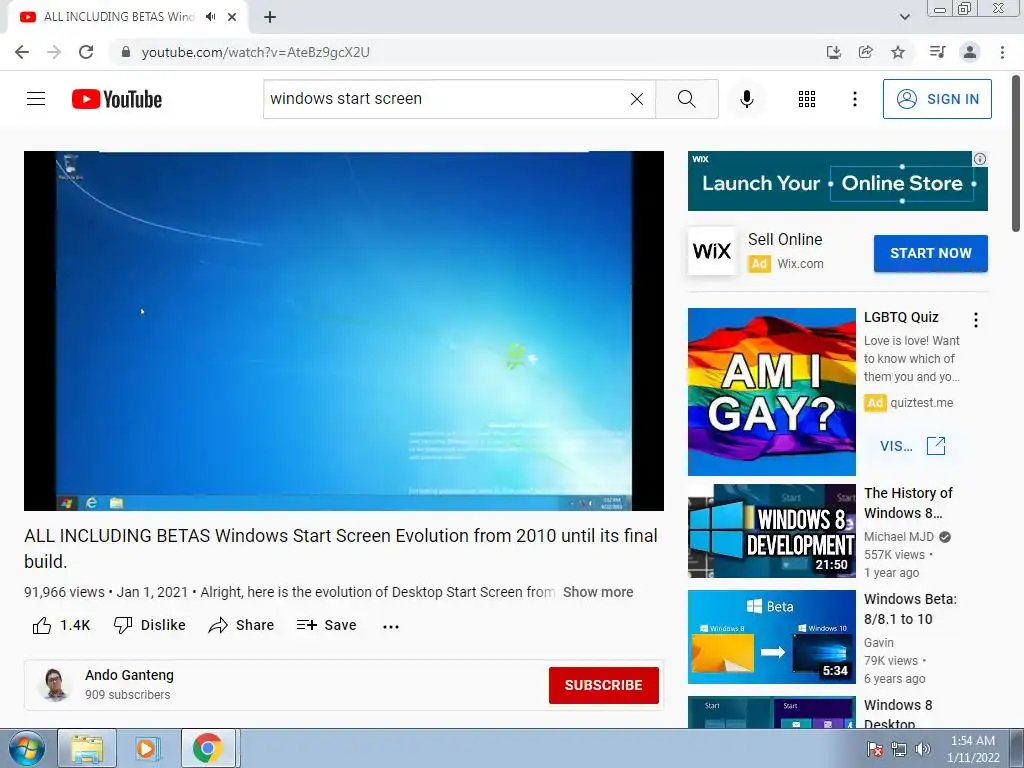Image resolution: width=1024 pixels, height=768 pixels.
Task: Close the YouTube tab
Action: point(232,17)
